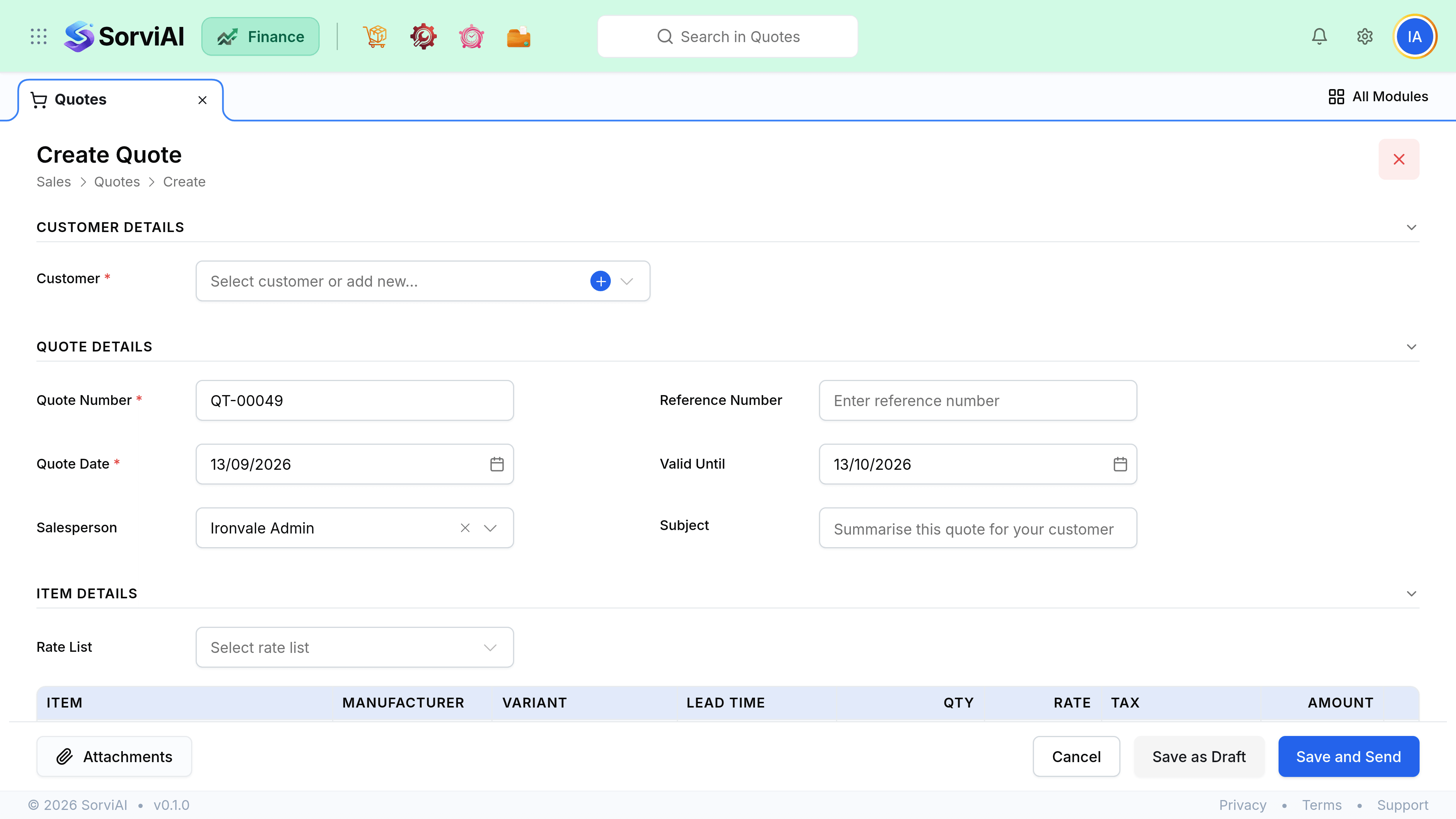
Task: Click the RATE column header
Action: click(1072, 703)
